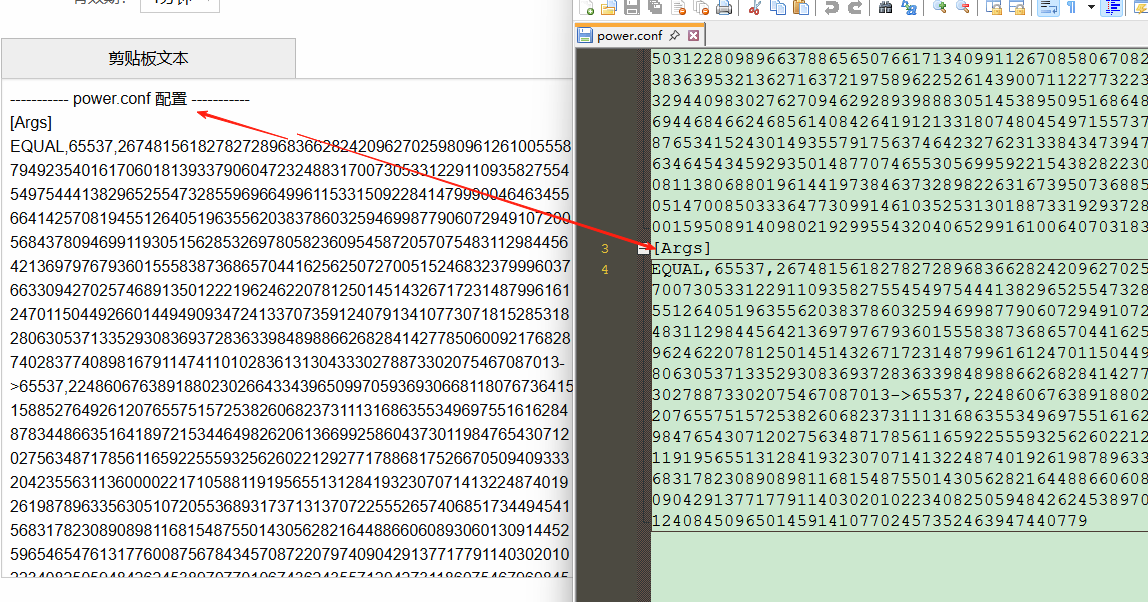
Task: Toggle Word Wrap in the toolbar
Action: pyautogui.click(x=1048, y=7)
